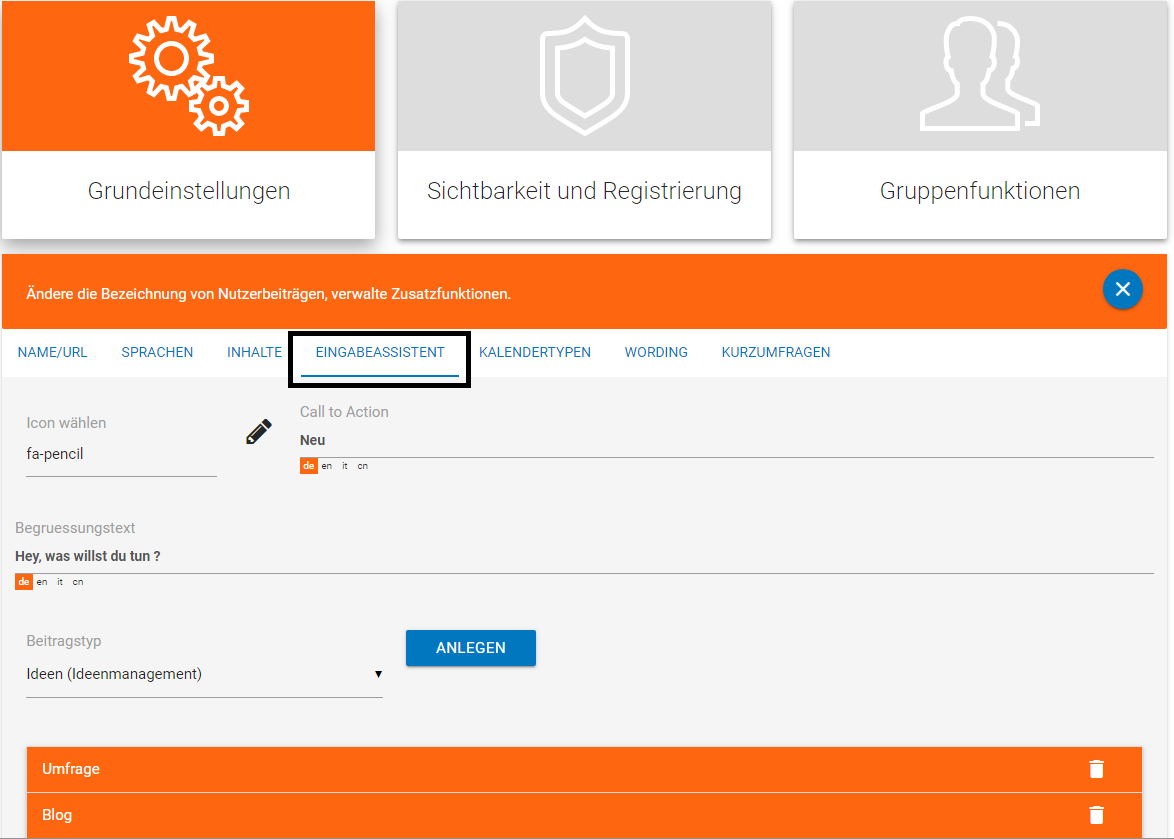Select the EINGABEASSISTENT tab
Image resolution: width=1174 pixels, height=839 pixels.
tap(380, 353)
